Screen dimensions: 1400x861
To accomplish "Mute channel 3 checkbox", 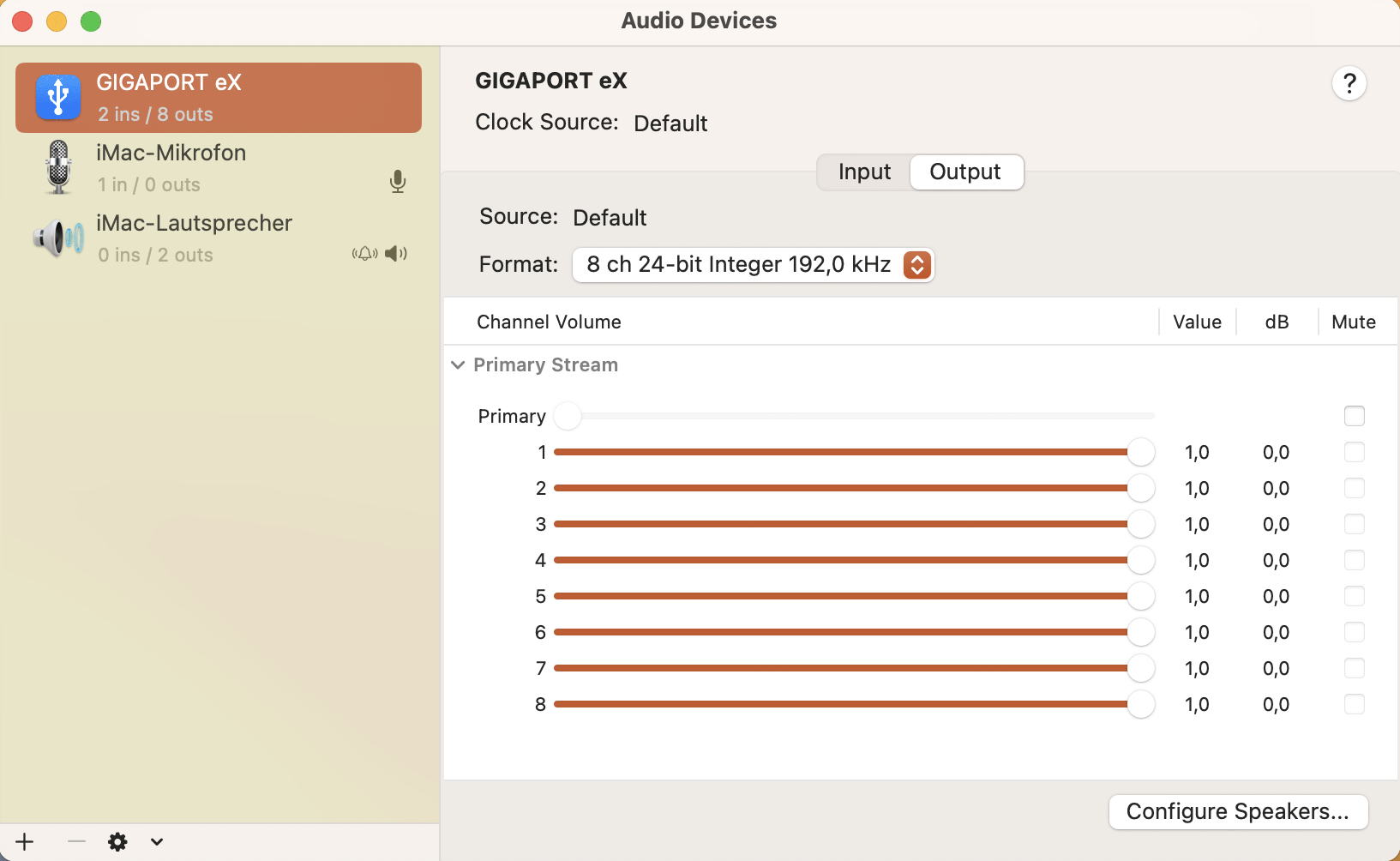I will click(x=1355, y=524).
